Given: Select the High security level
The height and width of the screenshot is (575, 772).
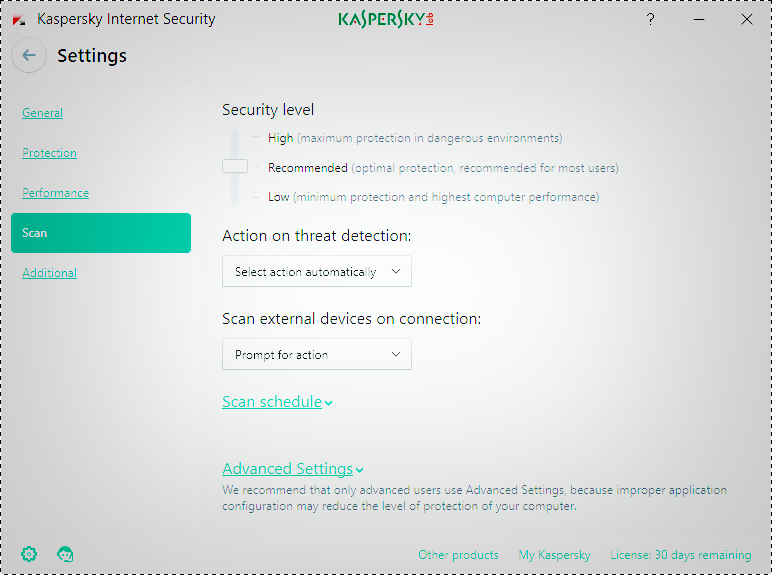Looking at the screenshot, I should tap(280, 138).
